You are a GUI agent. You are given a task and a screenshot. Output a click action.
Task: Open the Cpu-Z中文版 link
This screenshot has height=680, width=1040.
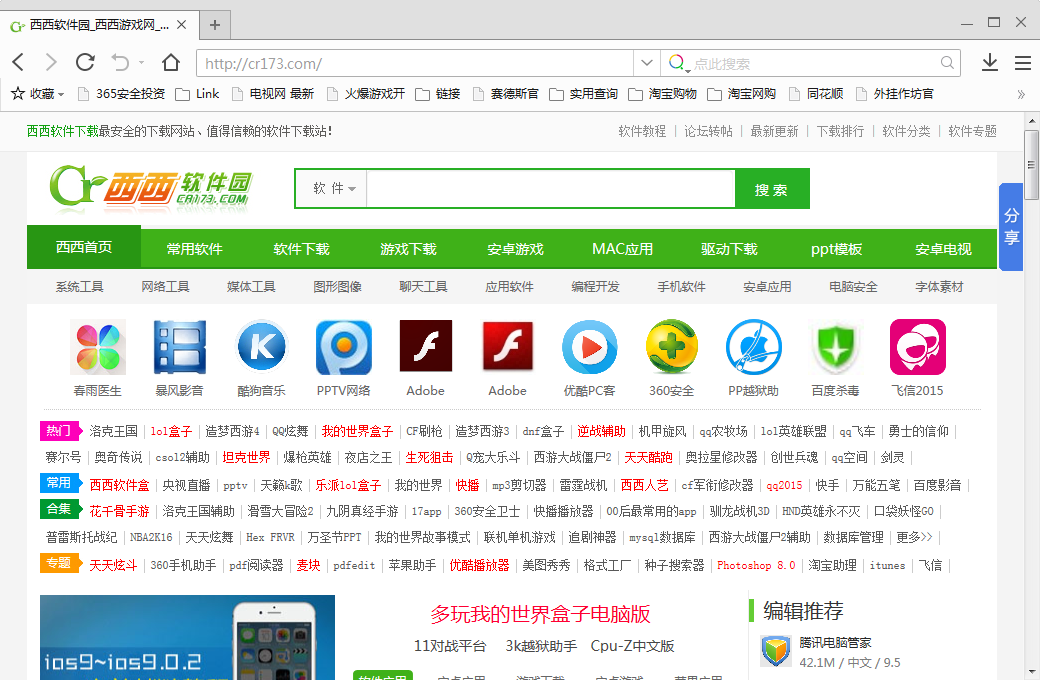click(632, 646)
